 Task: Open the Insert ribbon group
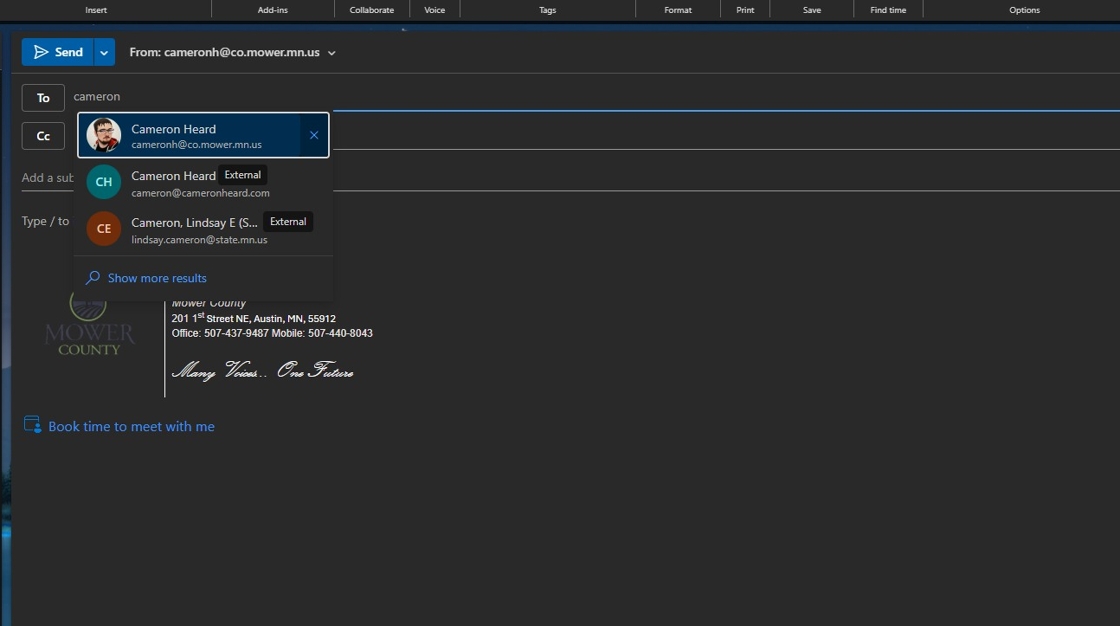tap(96, 10)
